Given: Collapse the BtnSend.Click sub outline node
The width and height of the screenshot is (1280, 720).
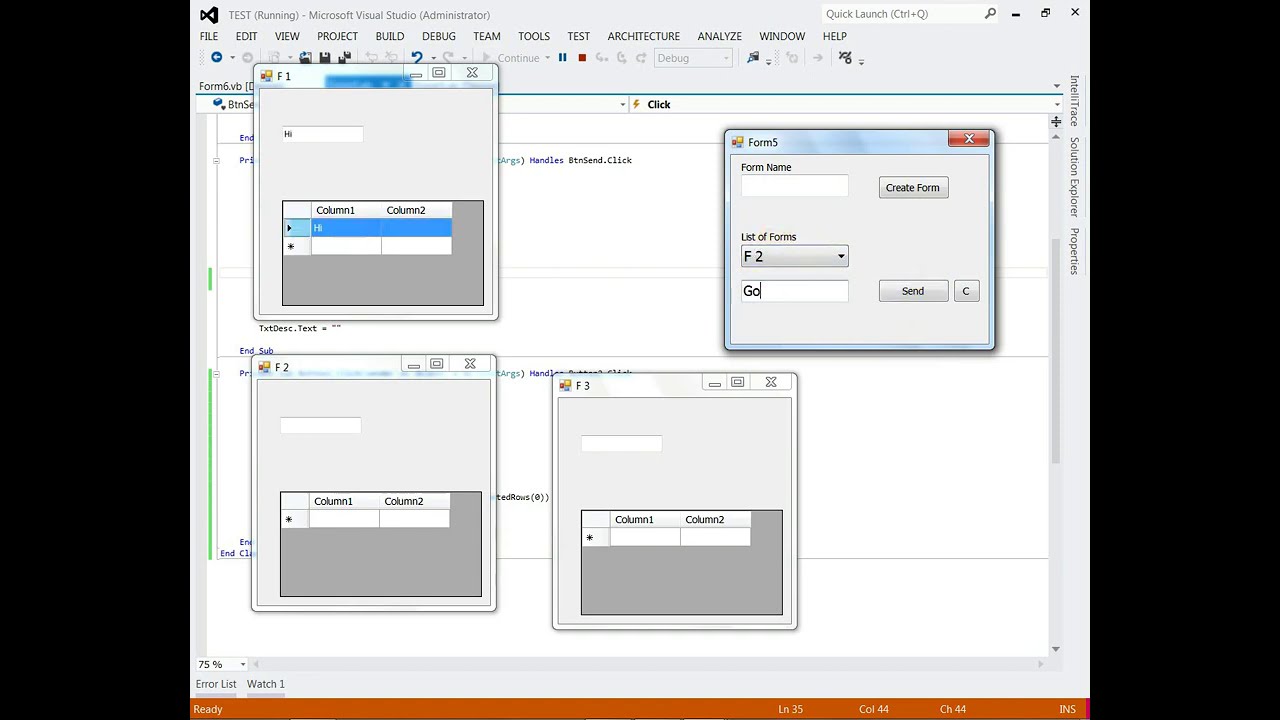Looking at the screenshot, I should tap(216, 160).
